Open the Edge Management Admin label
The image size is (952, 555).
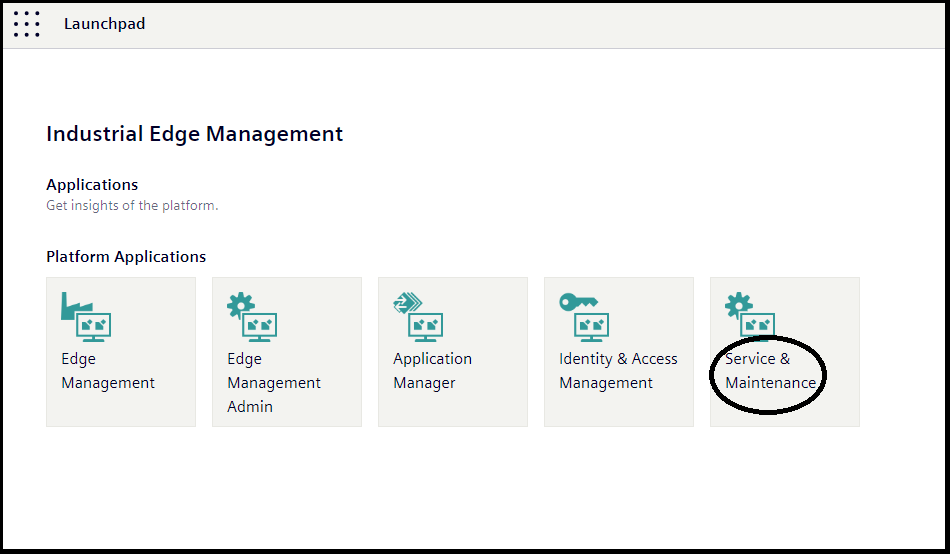[x=274, y=383]
